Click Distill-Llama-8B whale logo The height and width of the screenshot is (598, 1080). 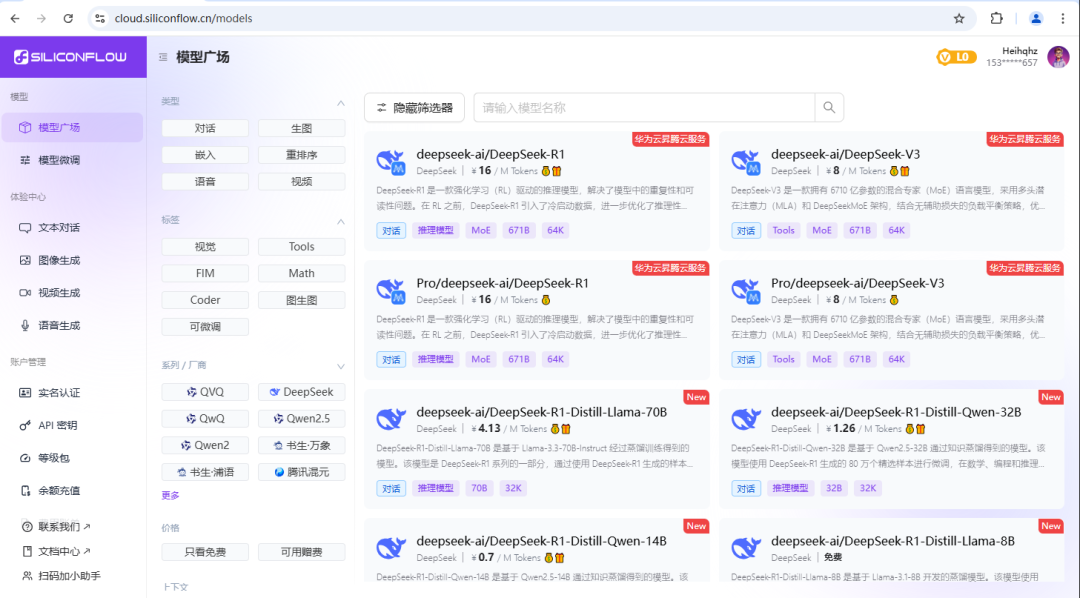click(x=746, y=548)
